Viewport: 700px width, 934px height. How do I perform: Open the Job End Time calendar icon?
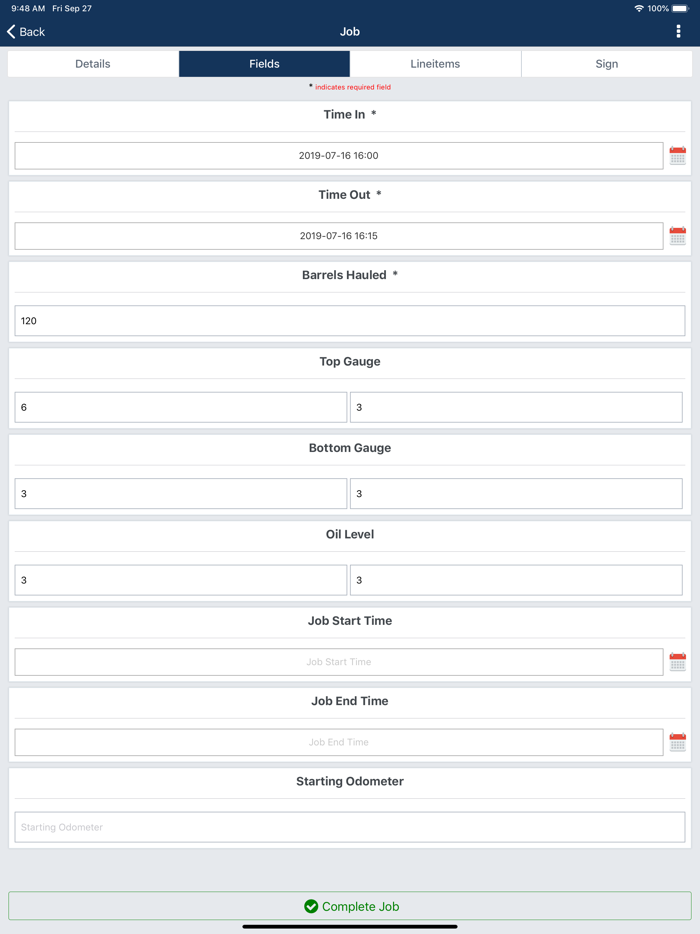pos(677,742)
